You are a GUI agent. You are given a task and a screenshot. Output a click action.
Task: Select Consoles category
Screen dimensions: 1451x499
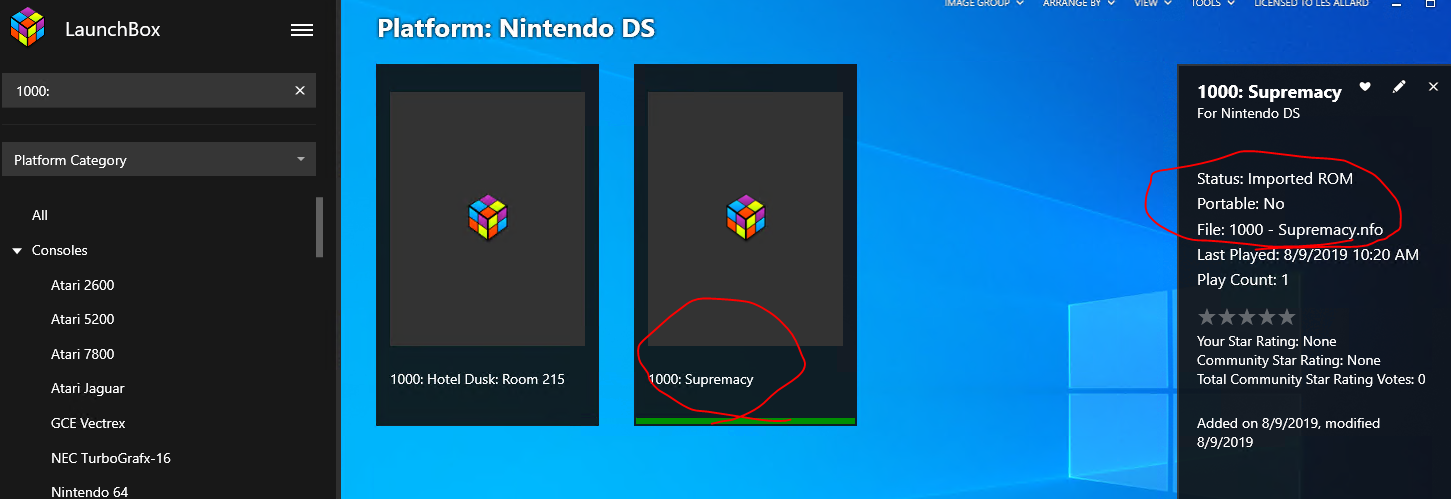[x=60, y=250]
